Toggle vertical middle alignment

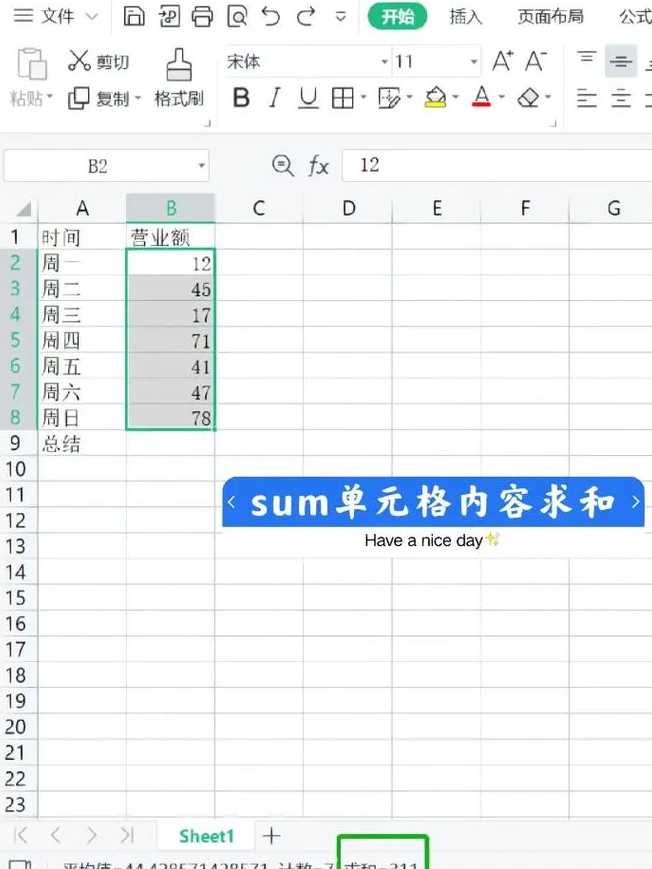620,61
